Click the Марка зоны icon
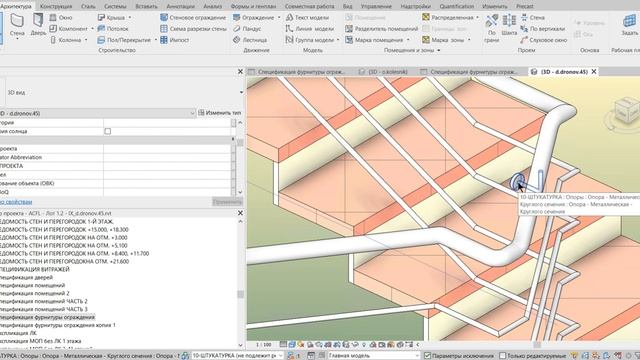The width and height of the screenshot is (640, 360). point(426,40)
